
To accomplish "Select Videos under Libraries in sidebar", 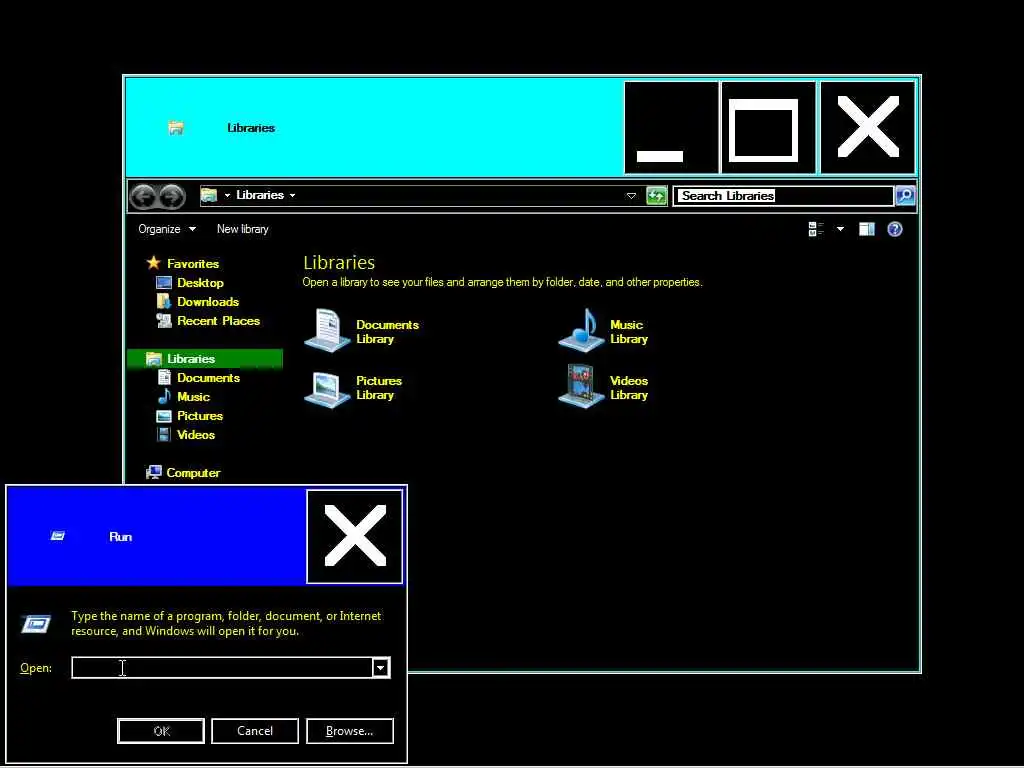I will pos(195,435).
